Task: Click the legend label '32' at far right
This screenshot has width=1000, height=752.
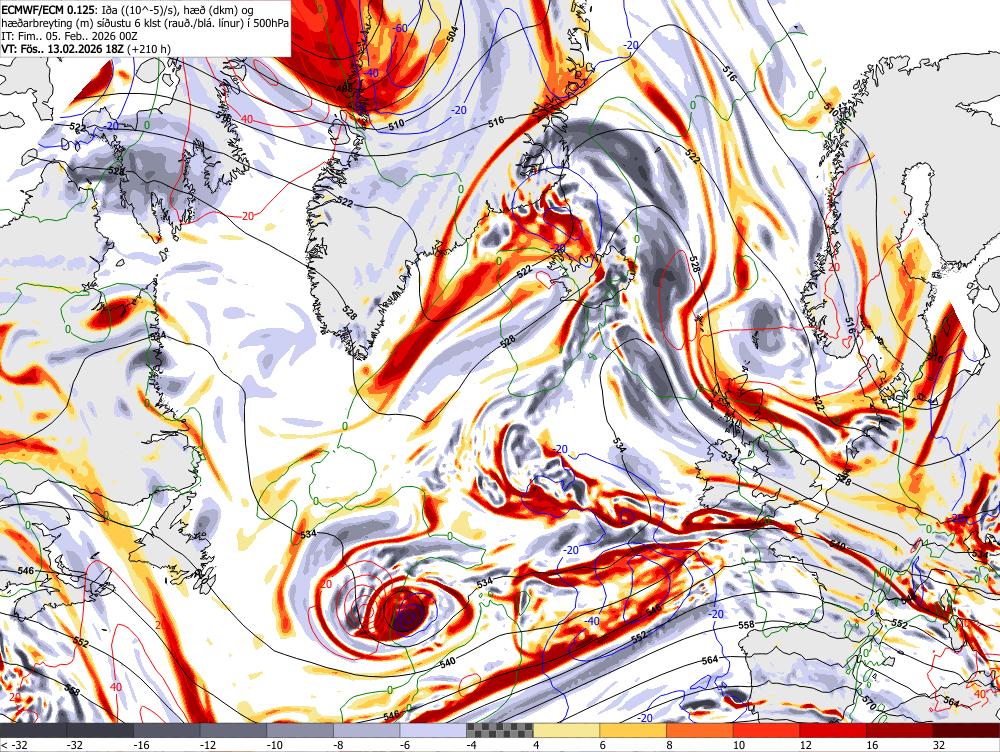Action: (x=939, y=745)
